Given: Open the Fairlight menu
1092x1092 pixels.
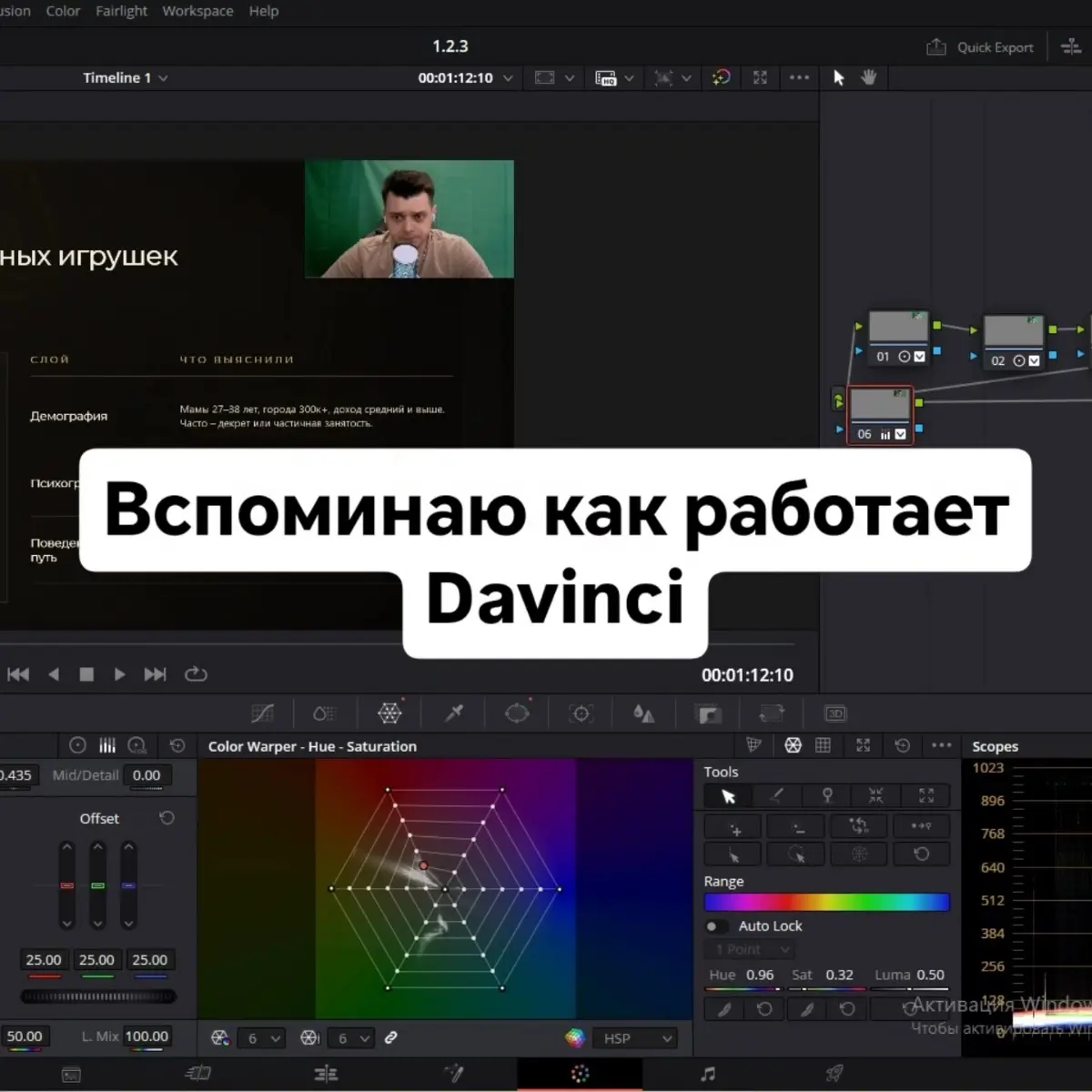Looking at the screenshot, I should tap(121, 11).
